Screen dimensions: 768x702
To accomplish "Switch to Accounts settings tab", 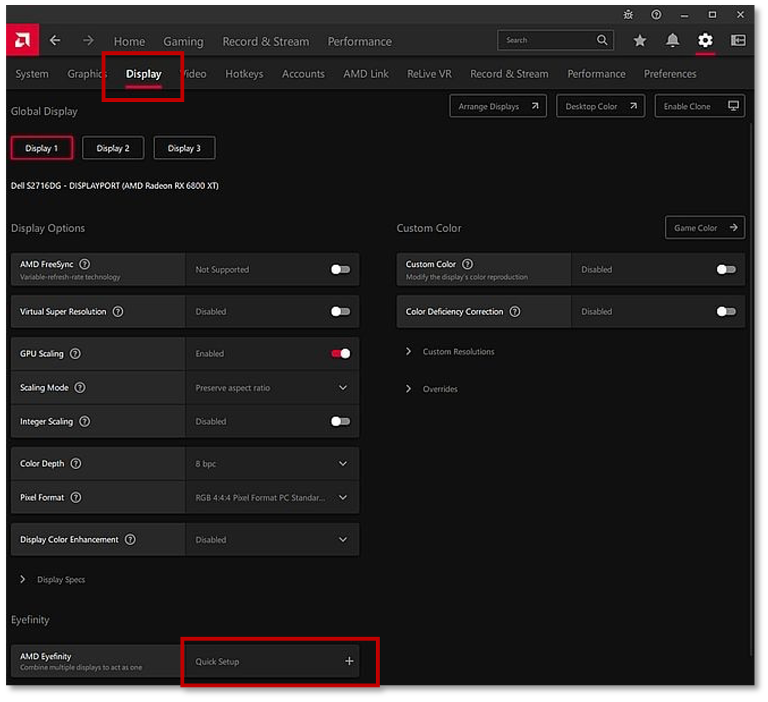I will tap(303, 74).
